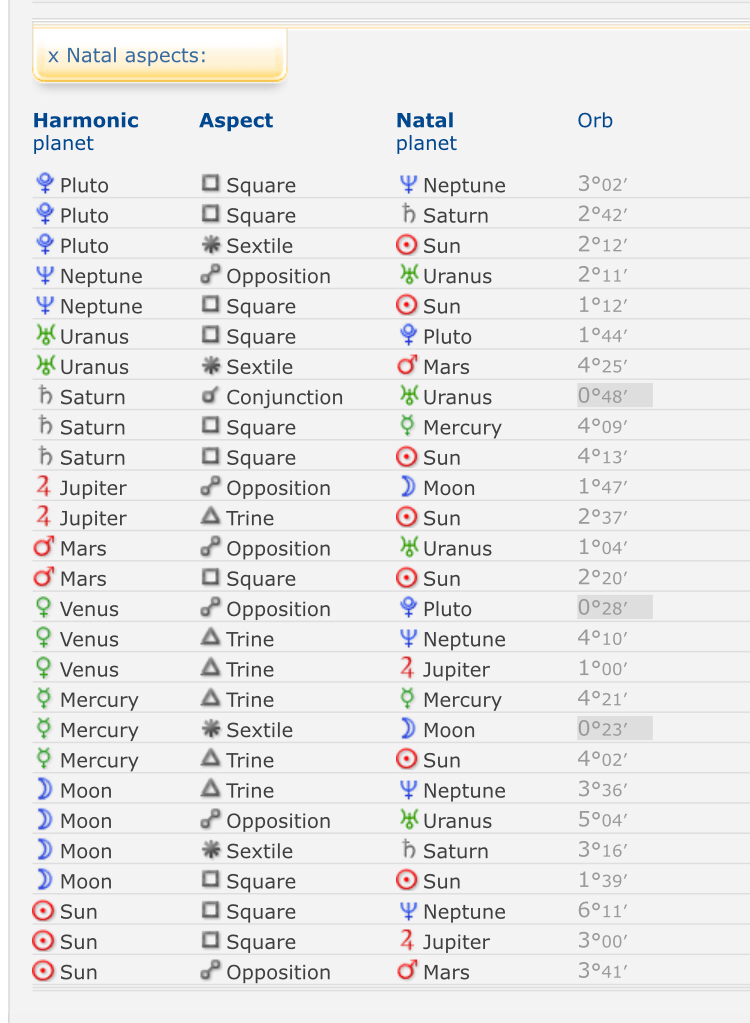Click natal Moon glyph in Jupiter opposition Moon row
The image size is (750, 1023).
click(407, 488)
